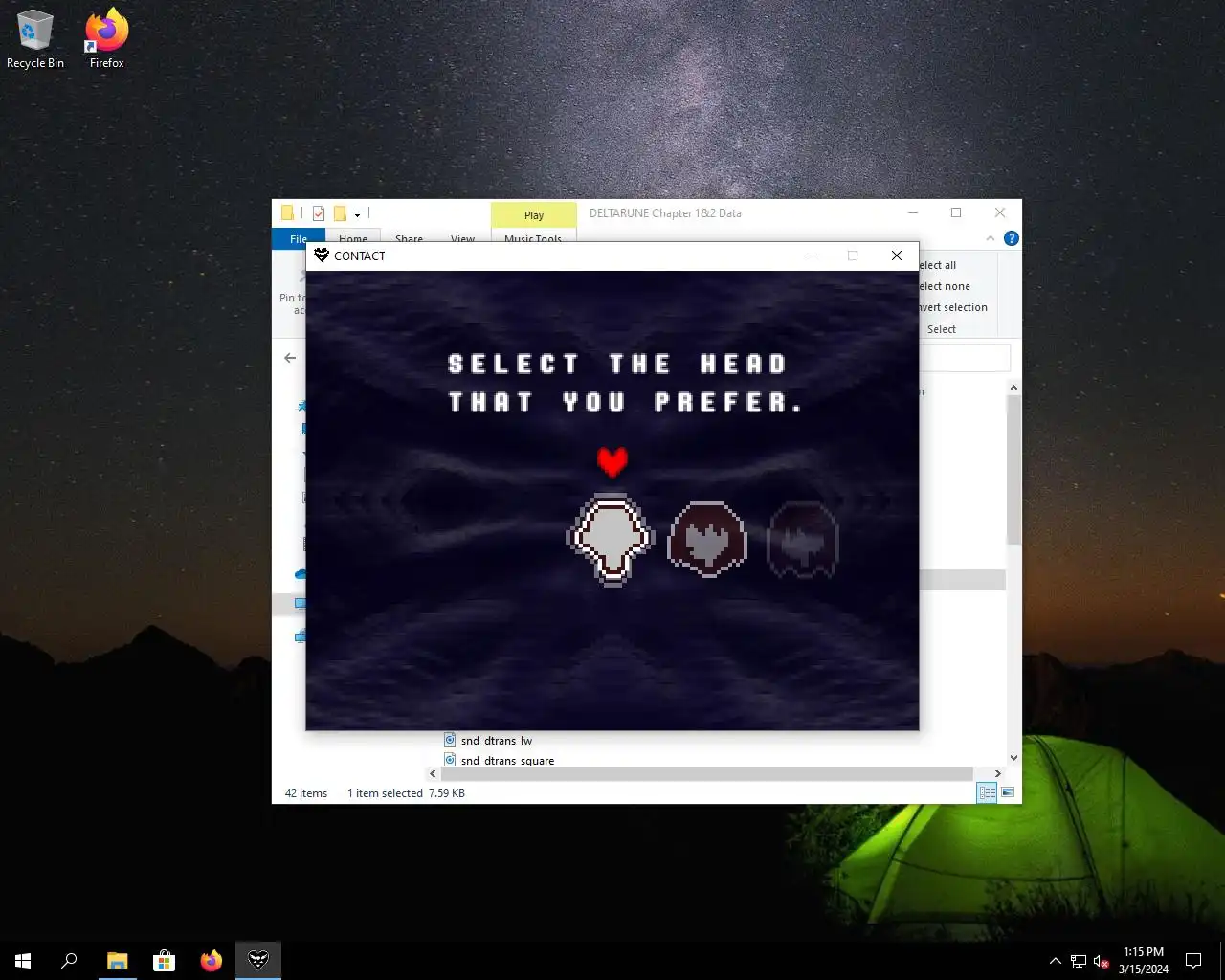Screen dimensions: 1225x980
Task: Maximize the Explorer window
Action: pos(956,212)
